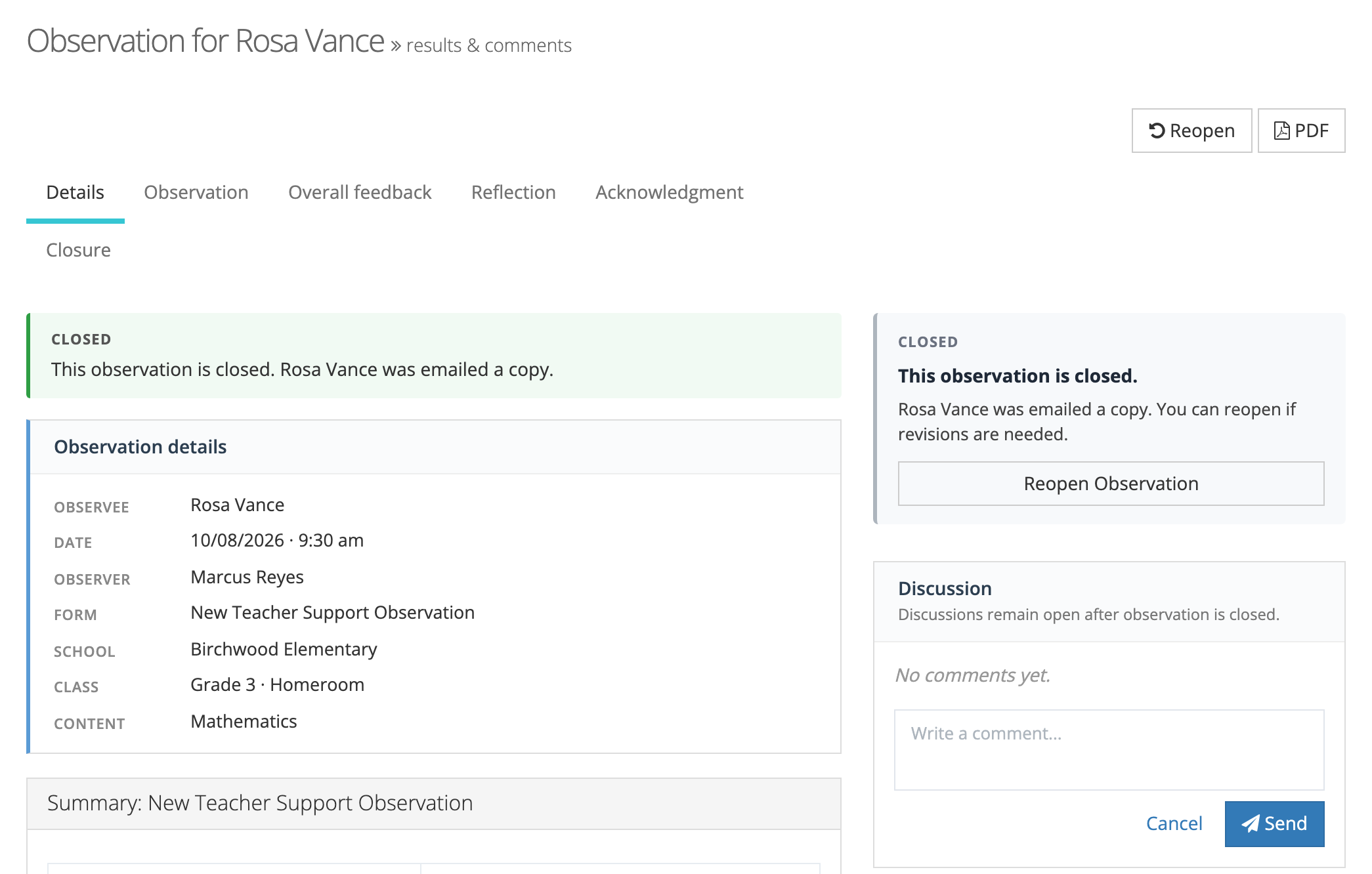Click the PDF document icon

pyautogui.click(x=1281, y=131)
